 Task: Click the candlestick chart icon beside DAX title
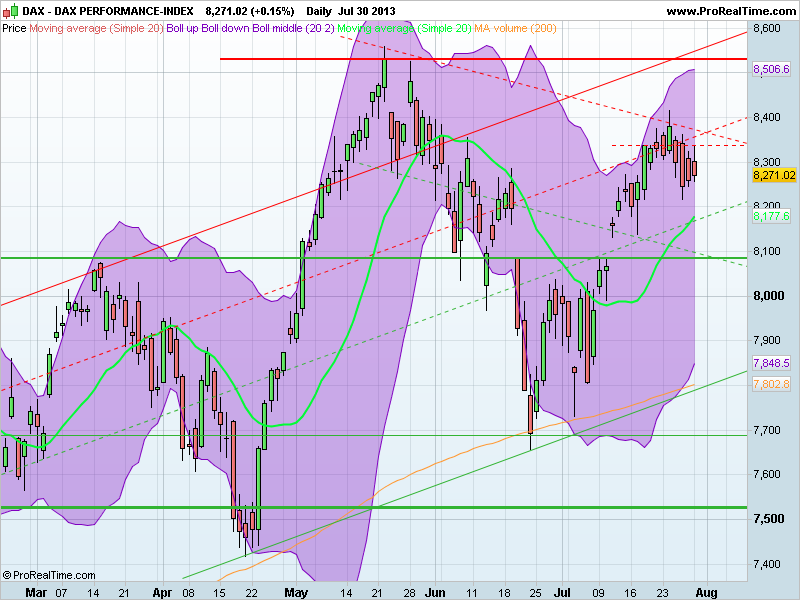pos(10,11)
